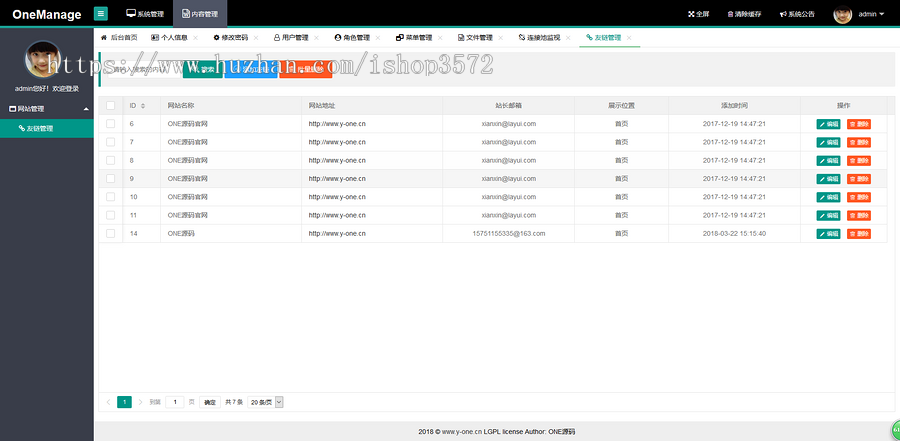Click the green 搜索 button
This screenshot has height=441, width=900.
(x=202, y=69)
